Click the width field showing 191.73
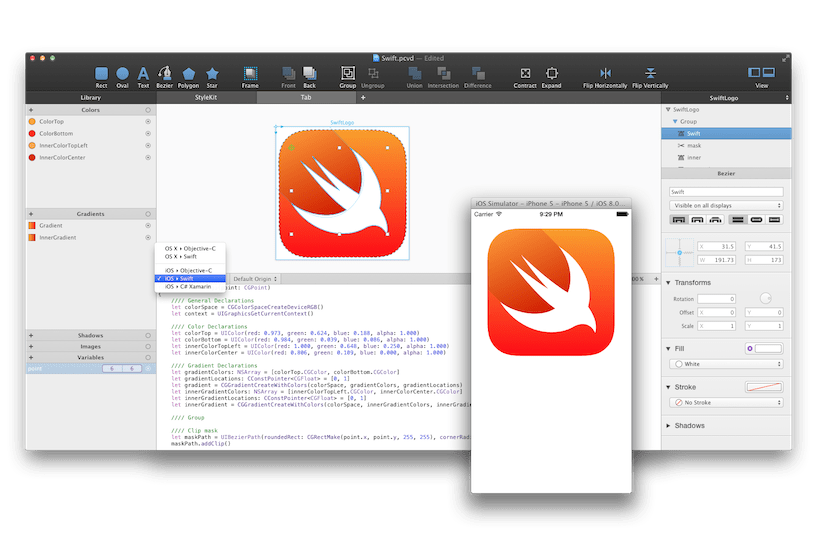This screenshot has height=550, width=823. (716, 260)
